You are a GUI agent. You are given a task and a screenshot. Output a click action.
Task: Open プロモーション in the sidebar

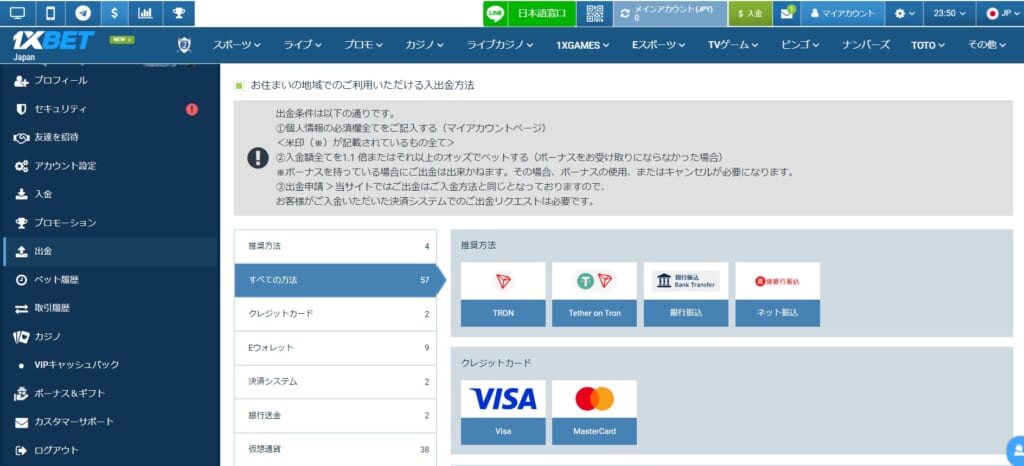pos(110,223)
